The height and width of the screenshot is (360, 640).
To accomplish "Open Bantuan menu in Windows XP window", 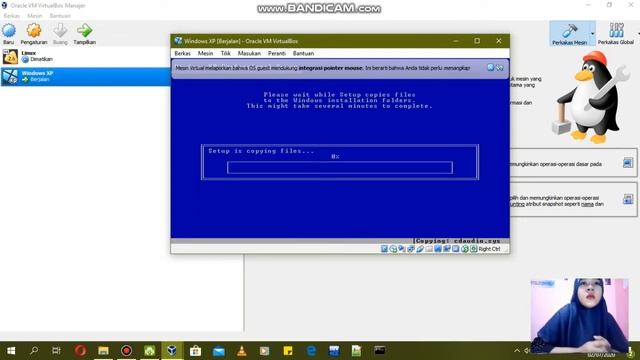I will click(x=303, y=53).
